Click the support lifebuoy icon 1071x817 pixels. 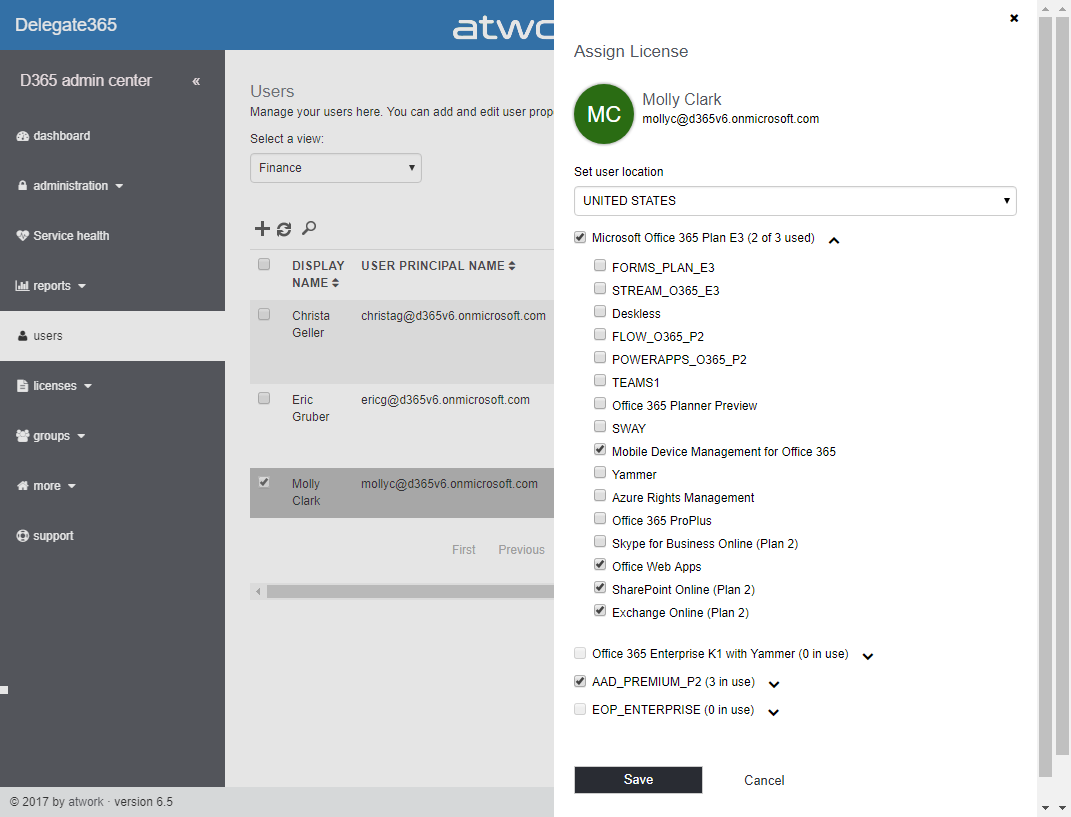point(23,536)
